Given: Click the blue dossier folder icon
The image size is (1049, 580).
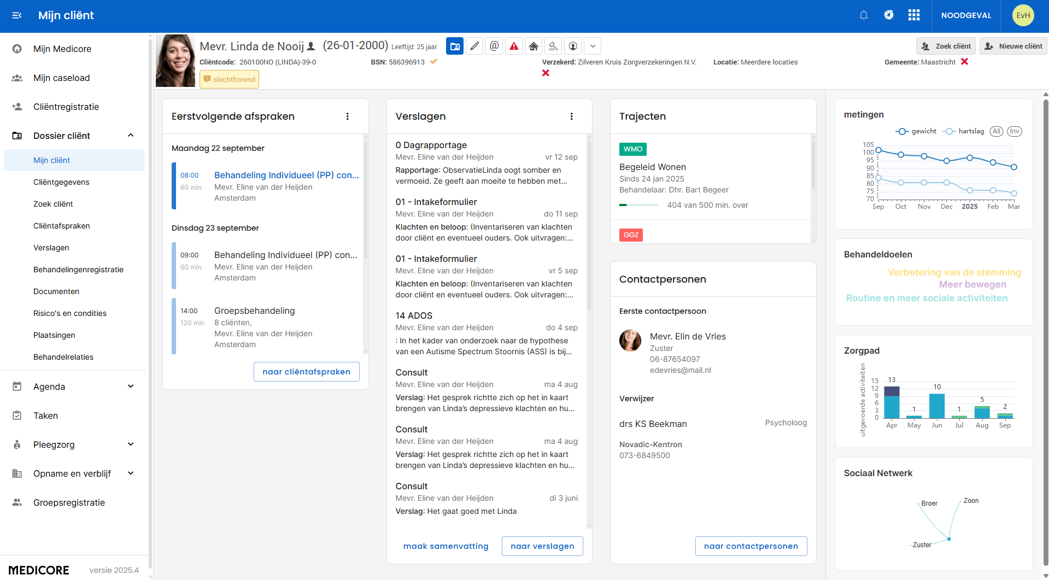Looking at the screenshot, I should (455, 46).
